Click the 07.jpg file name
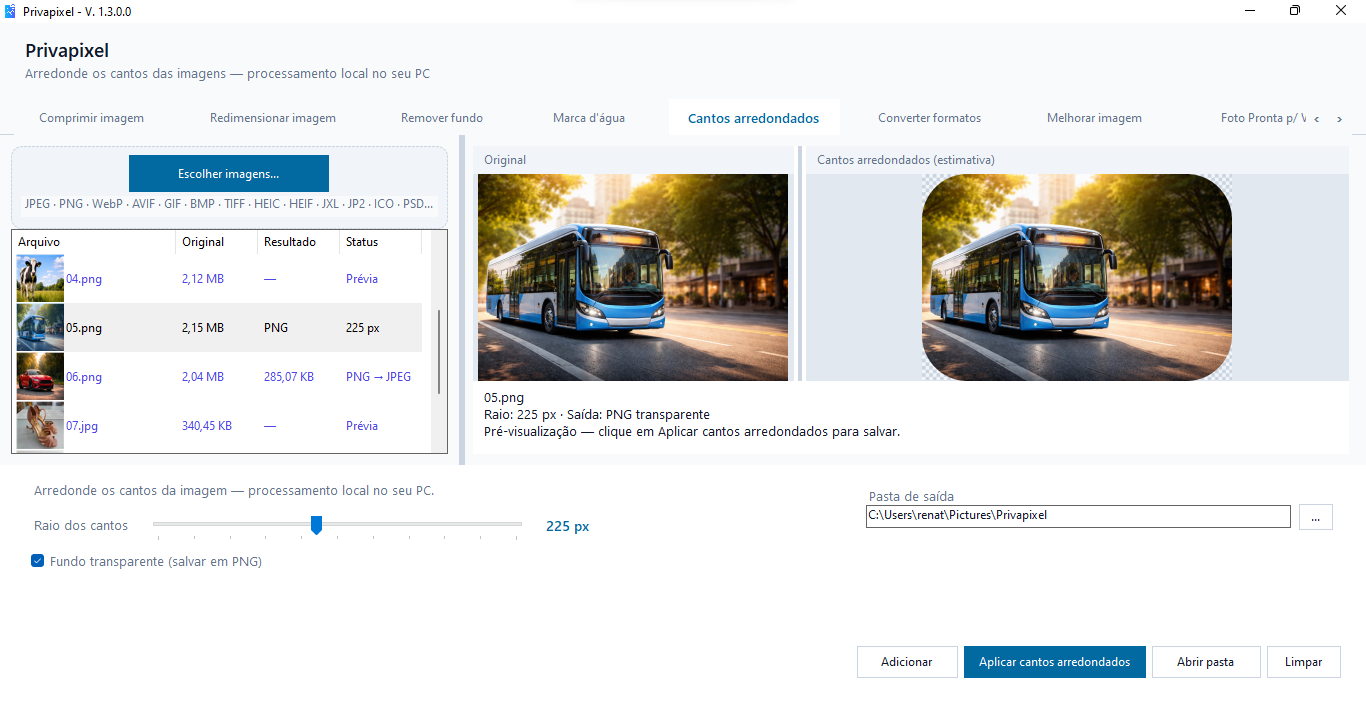Image resolution: width=1366 pixels, height=718 pixels. pos(82,426)
